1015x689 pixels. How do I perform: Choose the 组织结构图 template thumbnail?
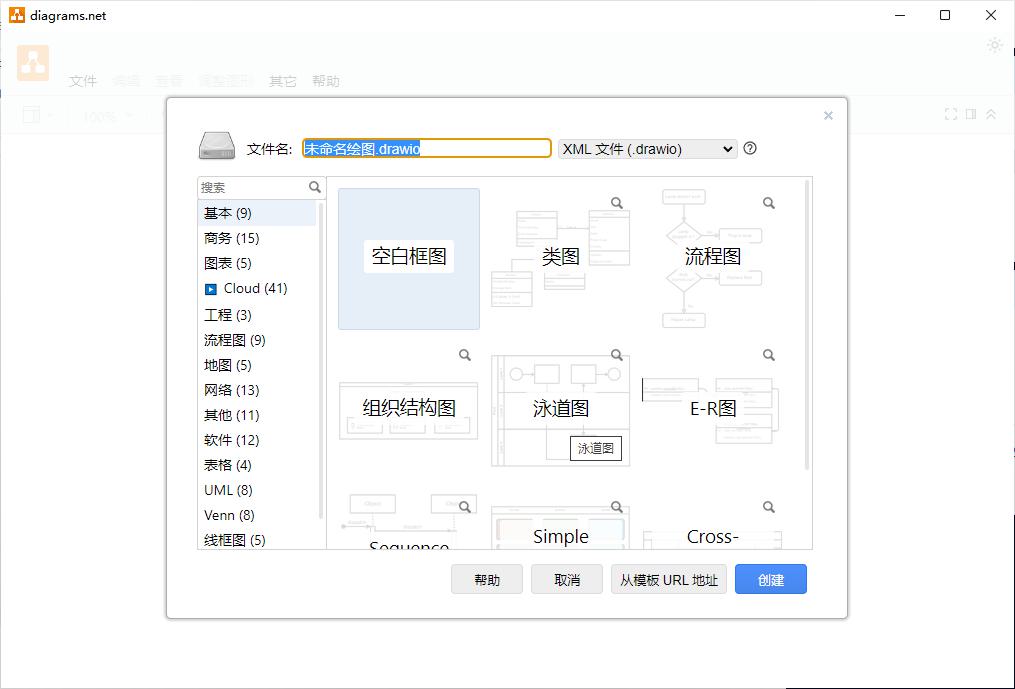pos(408,411)
